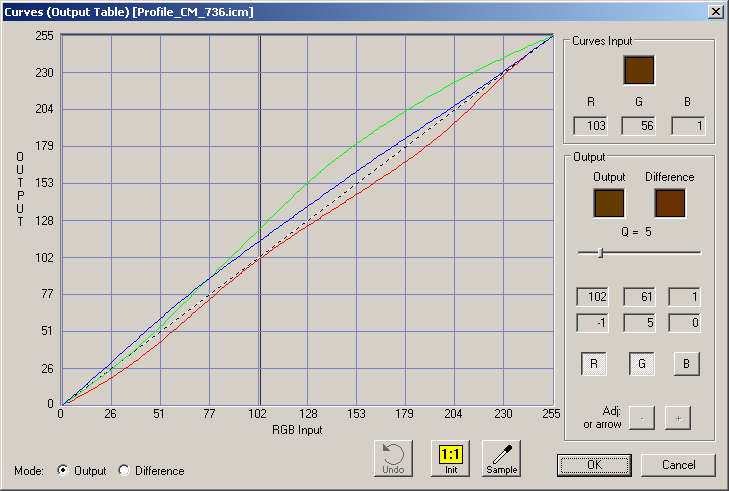Click the Curves Input color swatch

[639, 70]
